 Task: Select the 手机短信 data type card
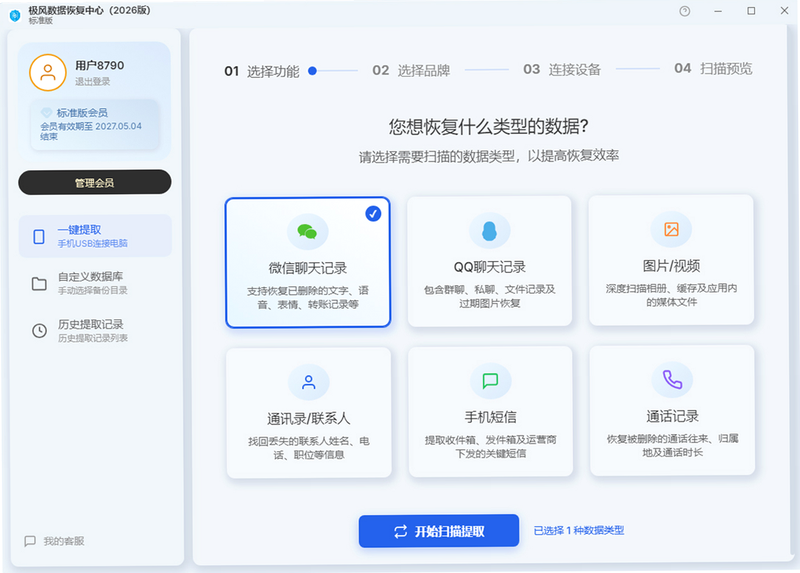point(490,411)
